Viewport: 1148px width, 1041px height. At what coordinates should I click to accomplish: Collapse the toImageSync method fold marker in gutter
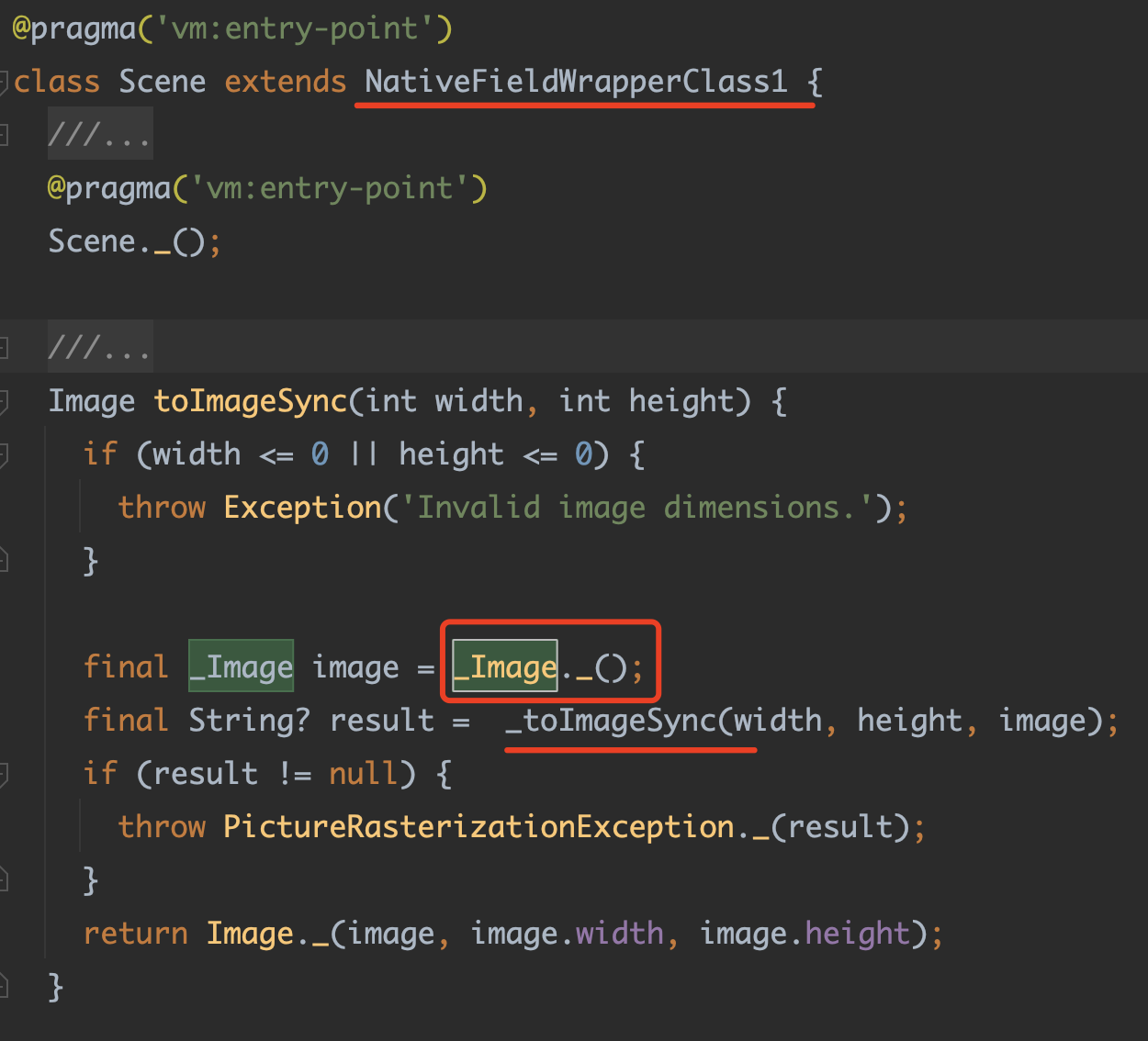click(4, 401)
